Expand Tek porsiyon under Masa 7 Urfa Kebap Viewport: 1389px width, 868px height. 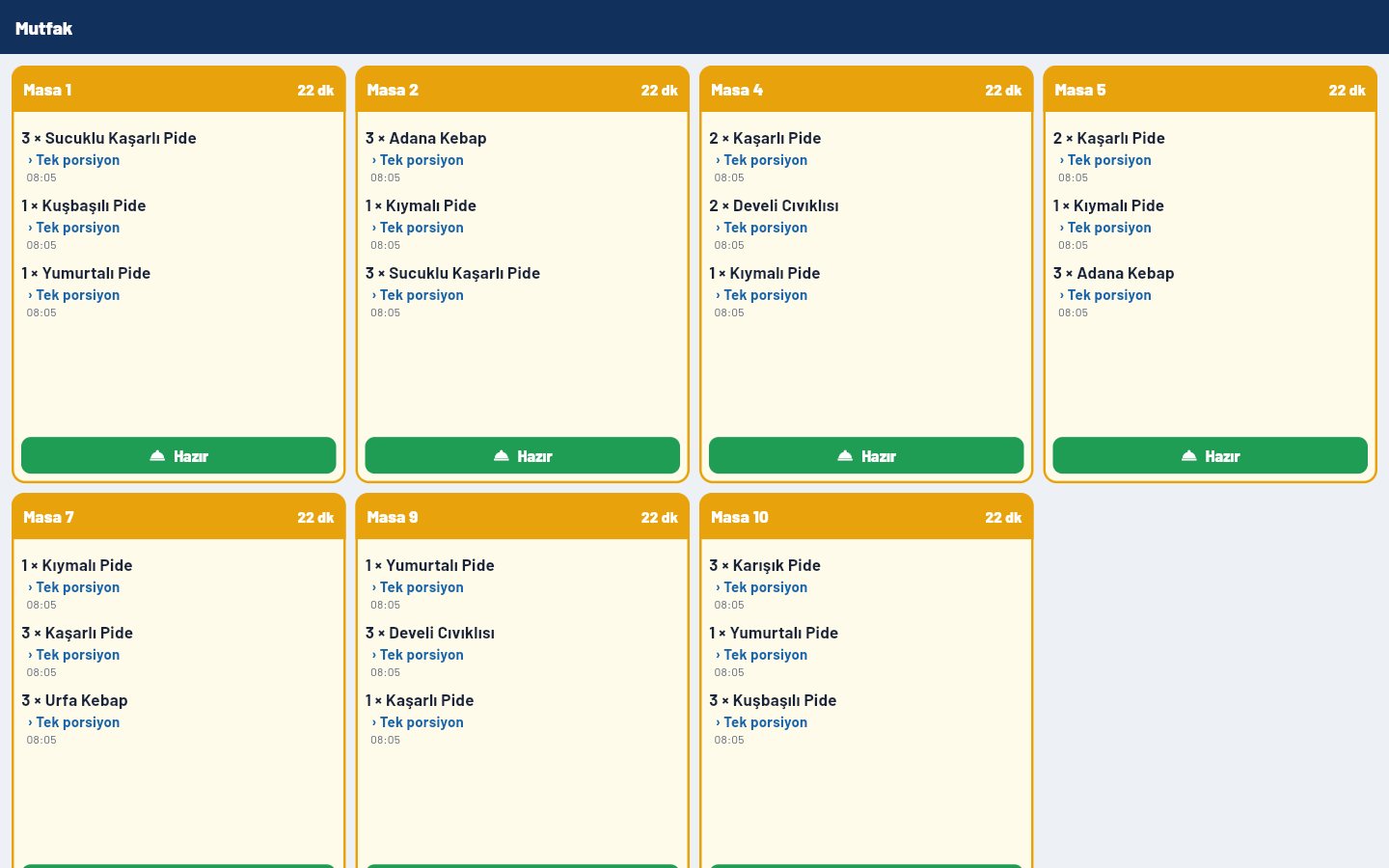click(74, 722)
